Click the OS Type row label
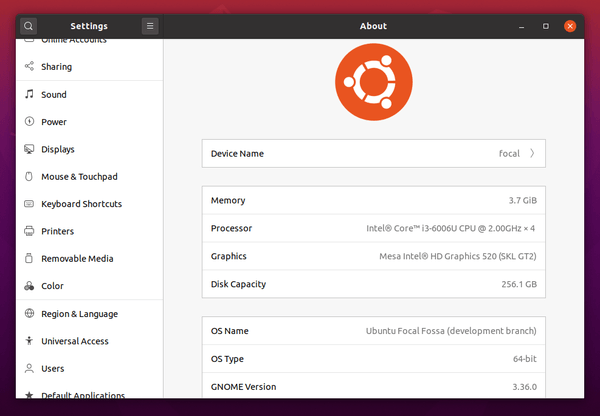 227,359
